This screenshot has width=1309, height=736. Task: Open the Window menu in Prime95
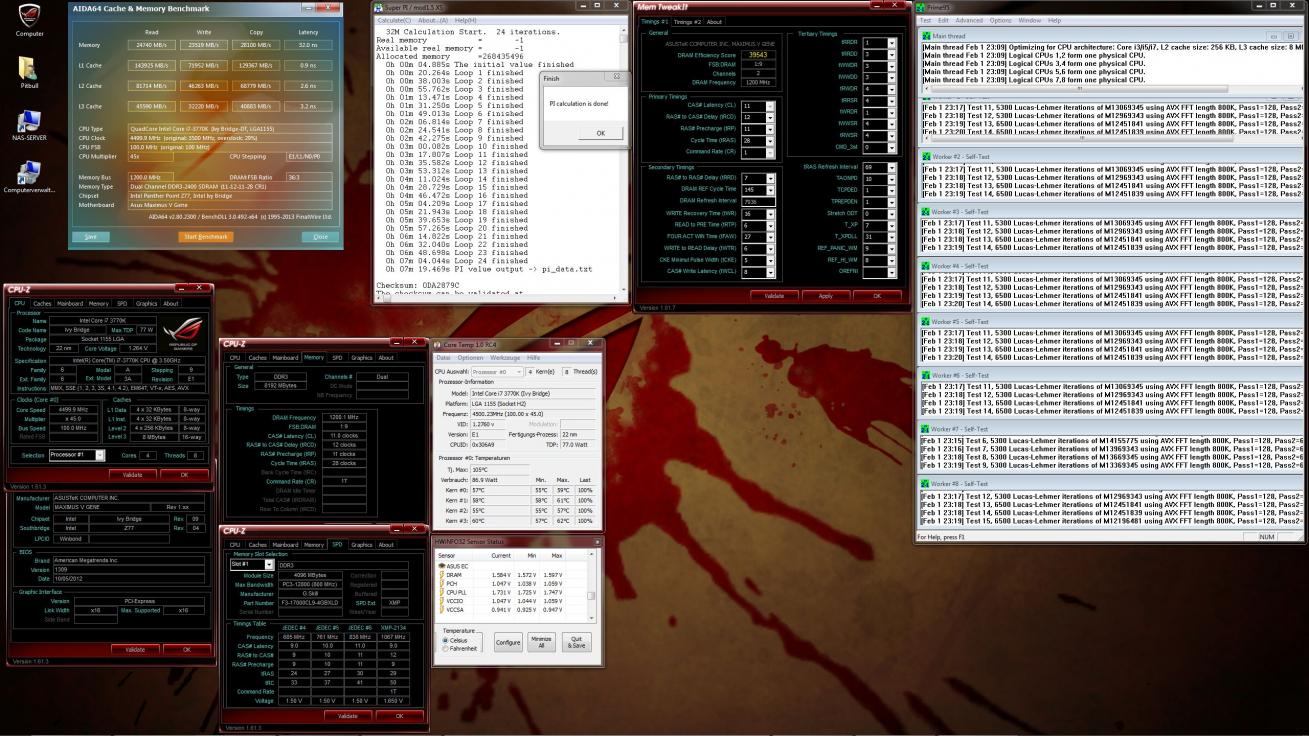pos(1030,20)
